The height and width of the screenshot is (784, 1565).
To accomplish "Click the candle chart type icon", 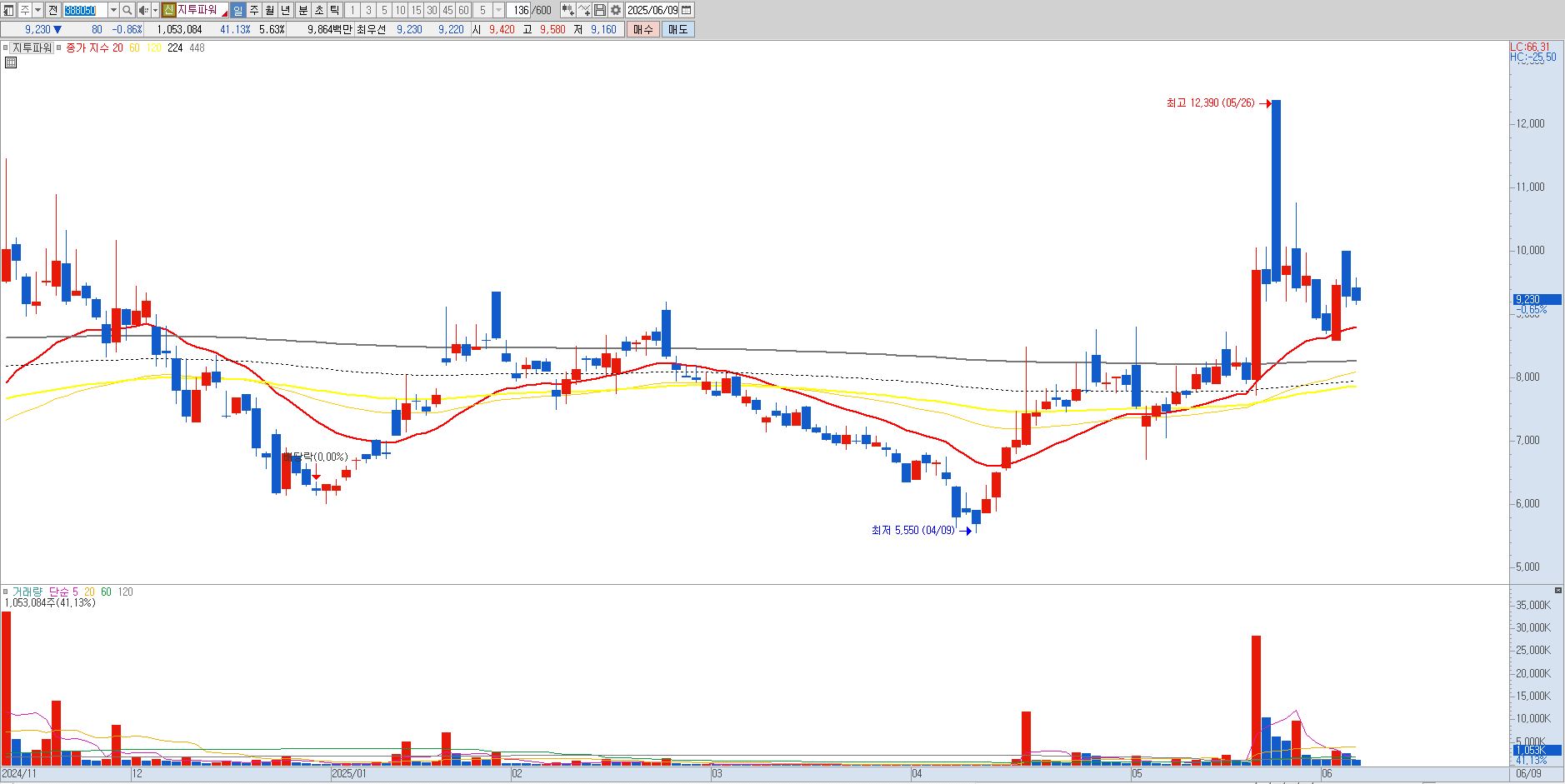I will [567, 10].
